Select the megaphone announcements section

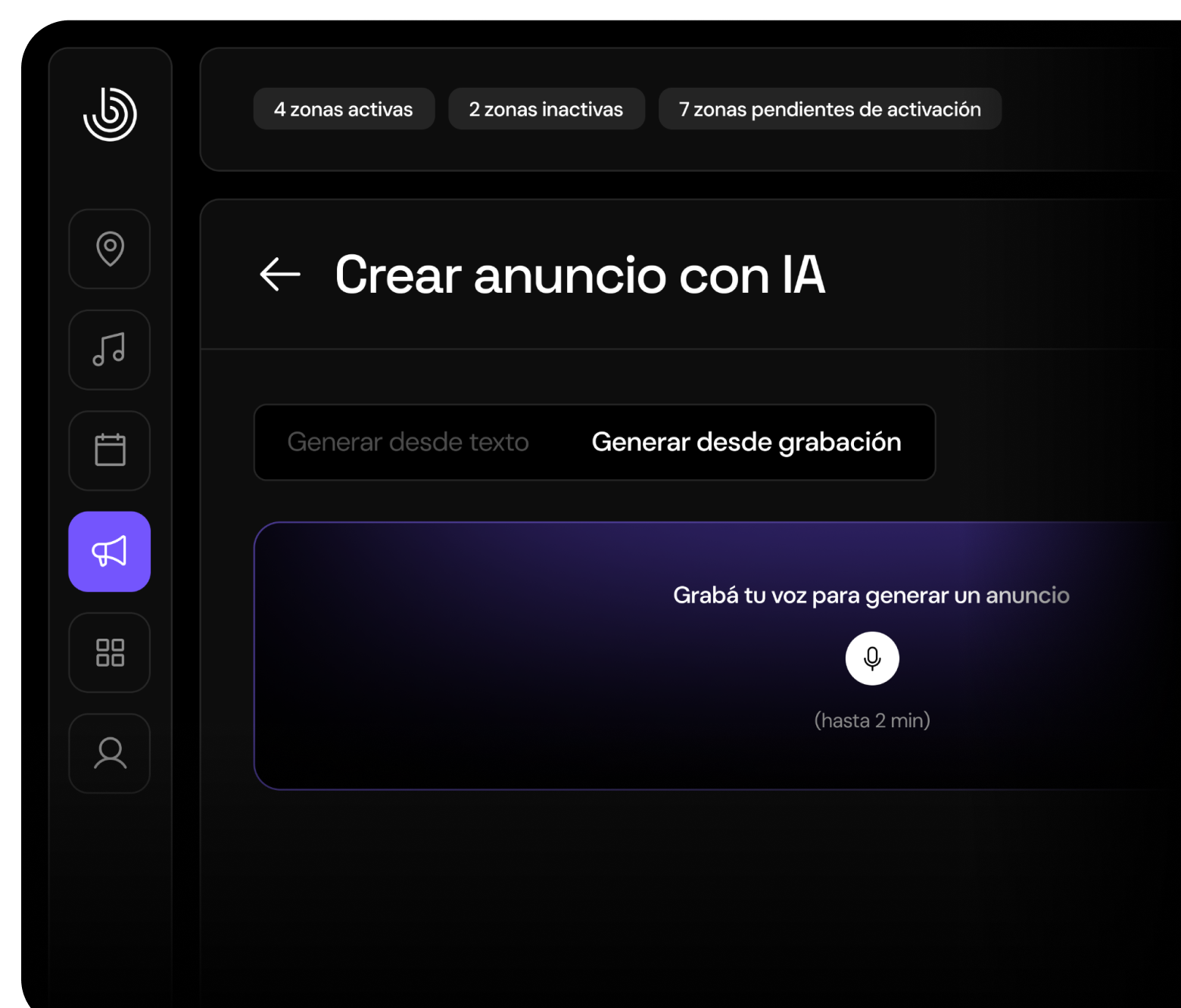click(110, 552)
